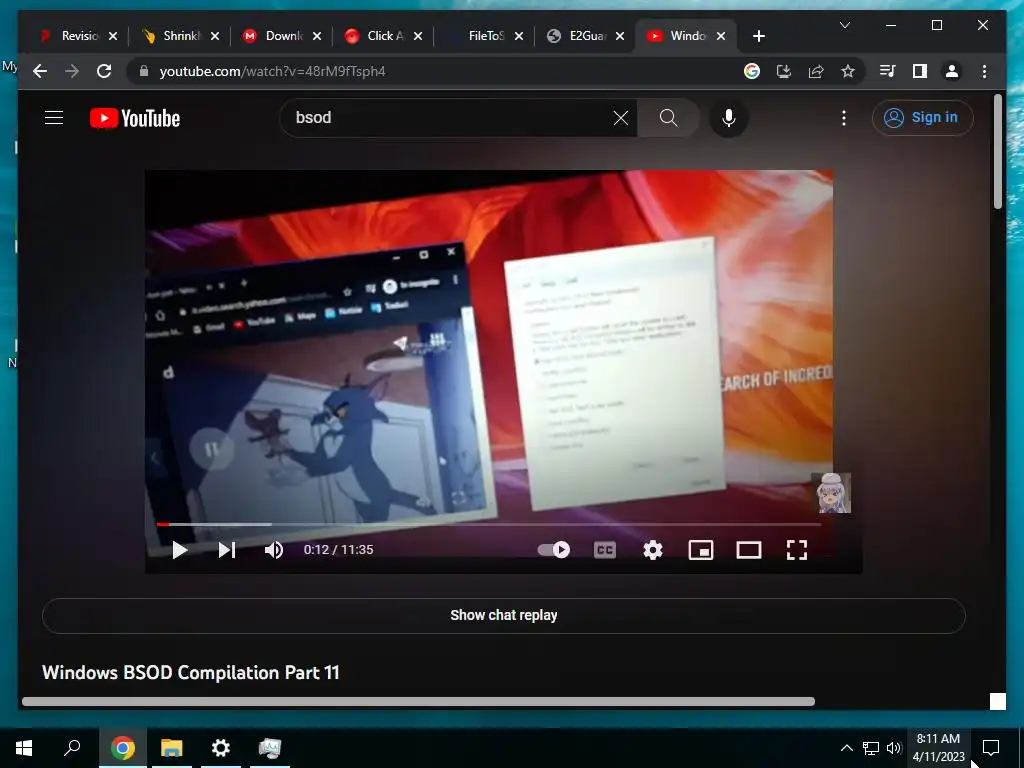
Task: Click the address bar URL
Action: (272, 71)
